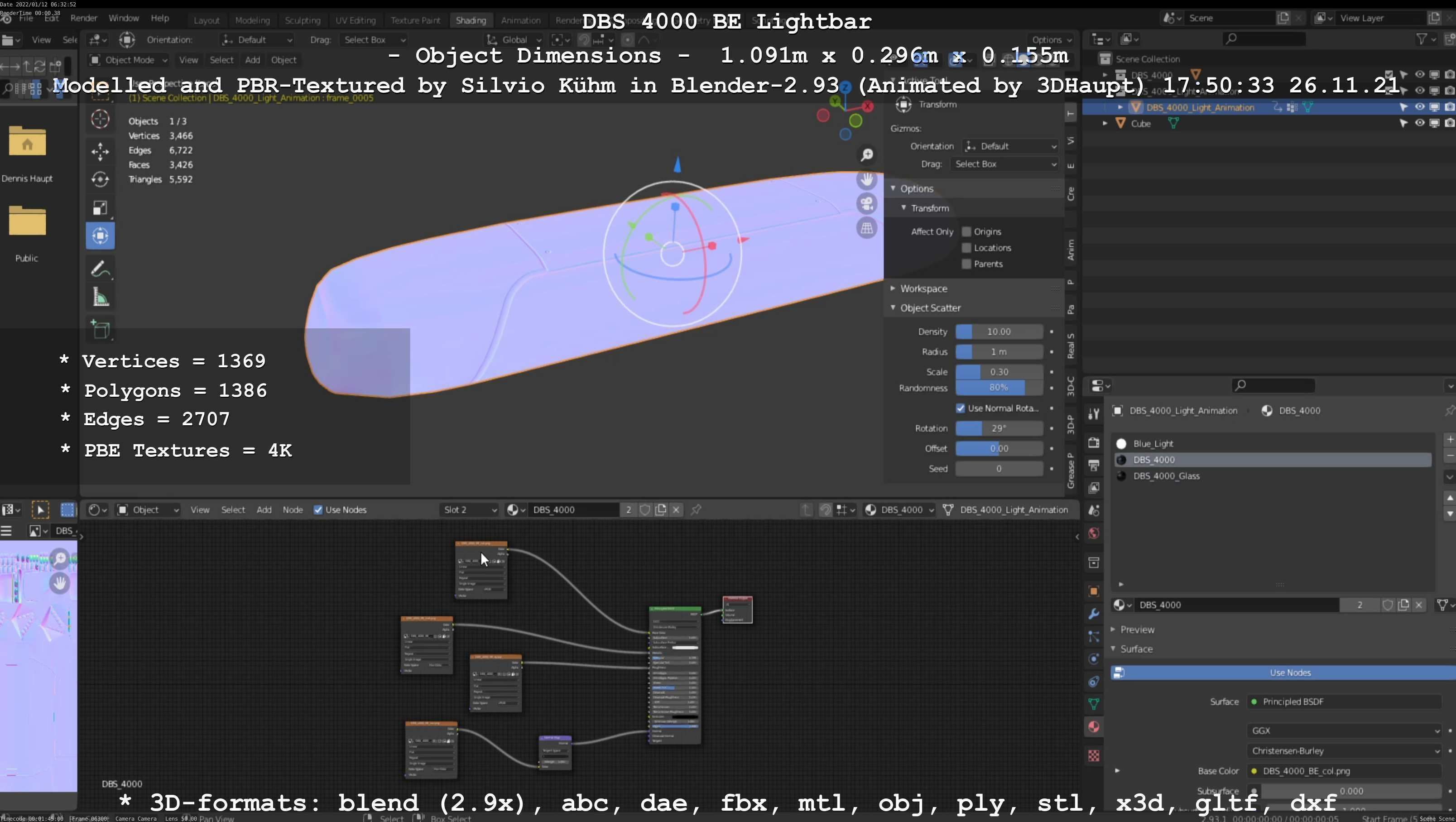Viewport: 1456px width, 822px height.
Task: Click image editor zoom icon
Action: pyautogui.click(x=59, y=559)
